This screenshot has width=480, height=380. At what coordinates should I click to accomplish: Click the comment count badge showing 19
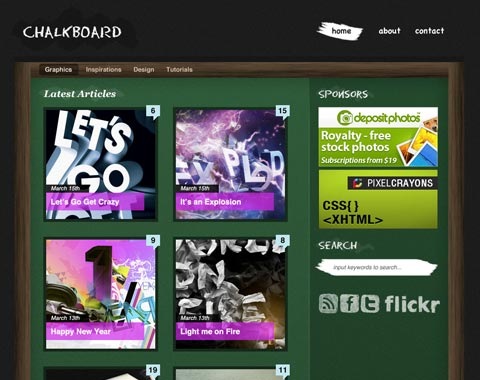(153, 370)
